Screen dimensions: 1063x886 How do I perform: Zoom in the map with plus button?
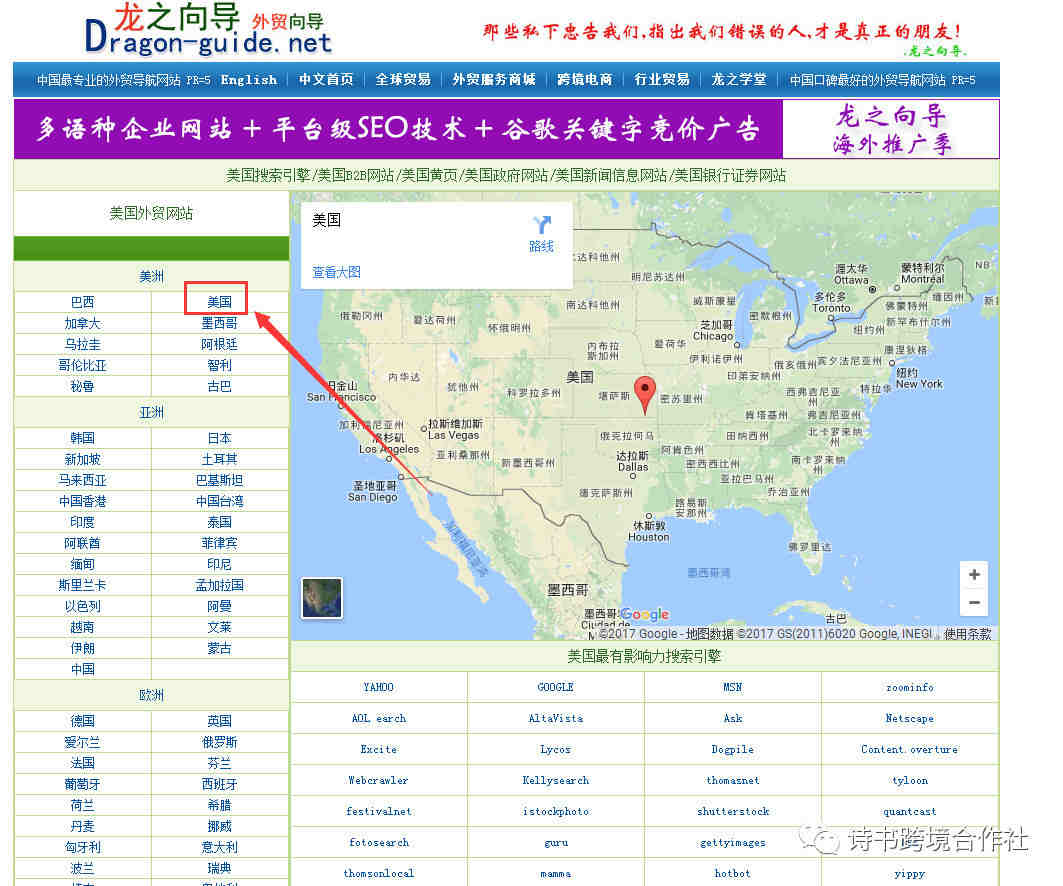974,575
